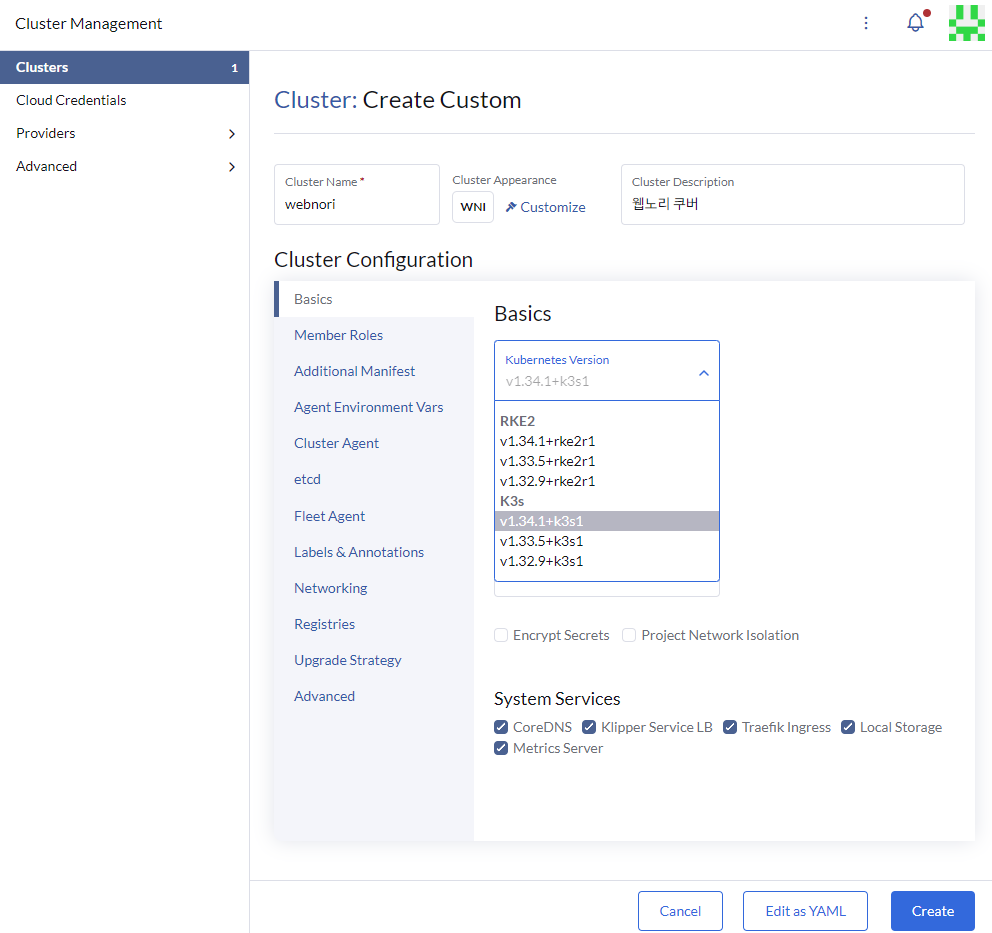Click Customize cluster appearance link

(546, 207)
